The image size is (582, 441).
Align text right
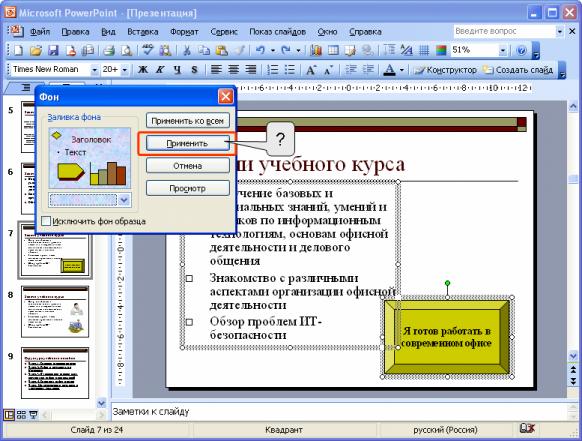(251, 69)
